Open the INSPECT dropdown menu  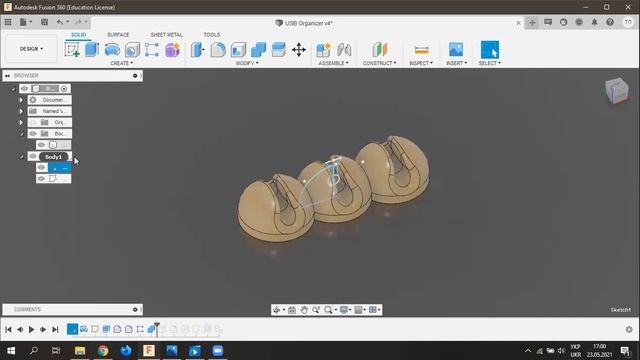pyautogui.click(x=421, y=63)
